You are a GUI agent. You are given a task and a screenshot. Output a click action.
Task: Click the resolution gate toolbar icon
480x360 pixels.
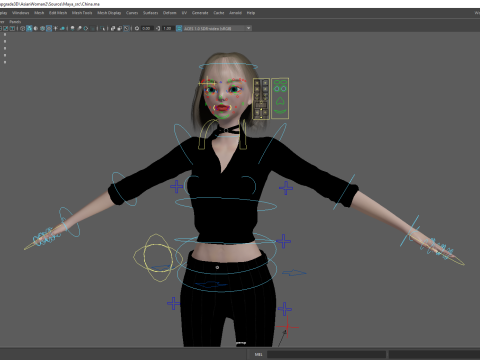click(12, 28)
